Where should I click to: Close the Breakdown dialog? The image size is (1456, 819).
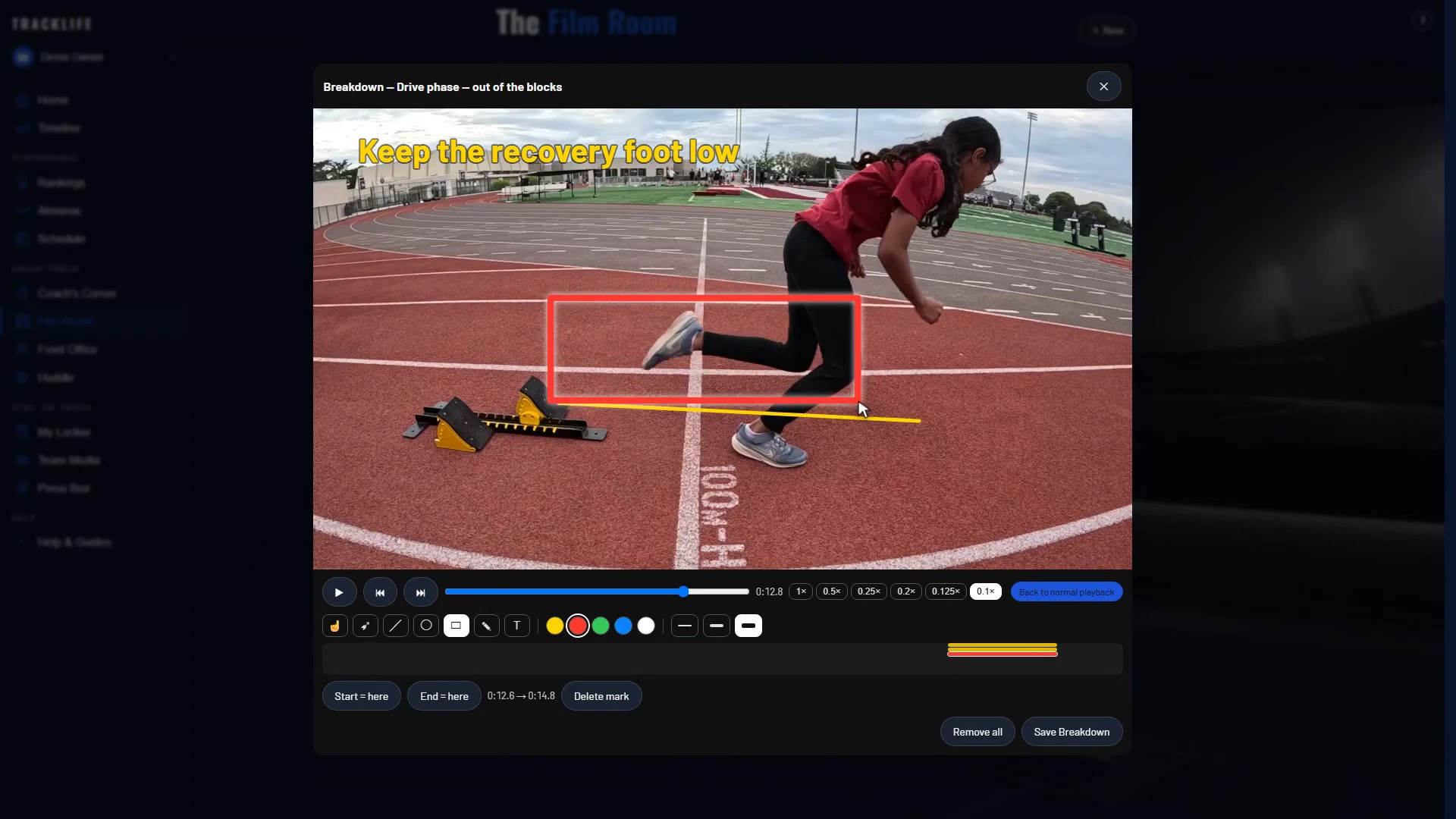pyautogui.click(x=1104, y=86)
